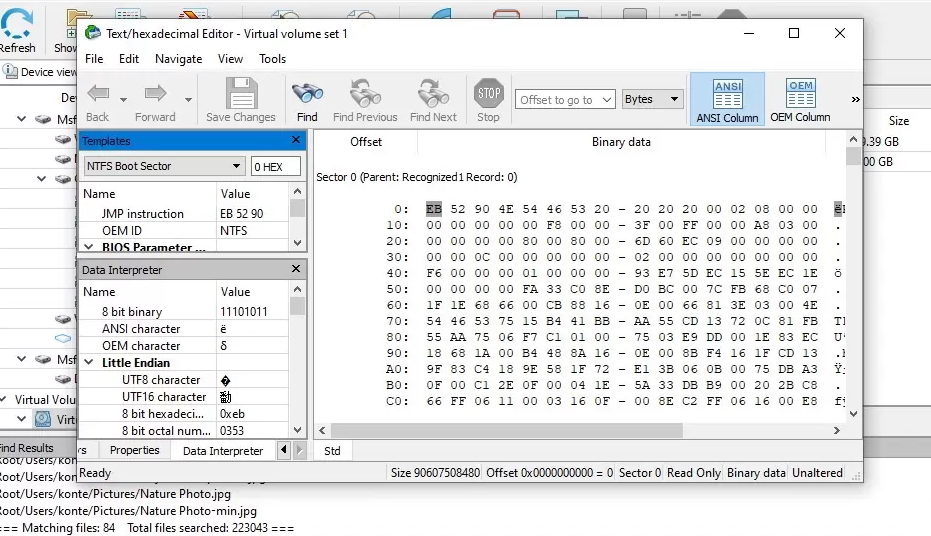The width and height of the screenshot is (931, 536).
Task: Click the Binary data column header
Action: tap(621, 142)
